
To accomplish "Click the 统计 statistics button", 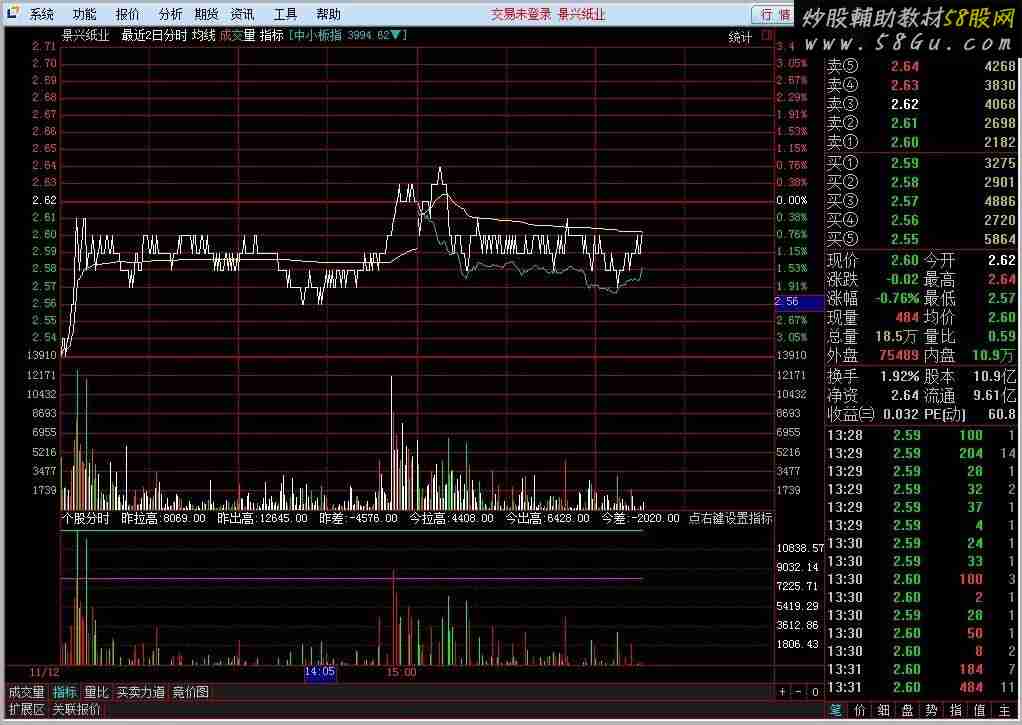I will (741, 37).
